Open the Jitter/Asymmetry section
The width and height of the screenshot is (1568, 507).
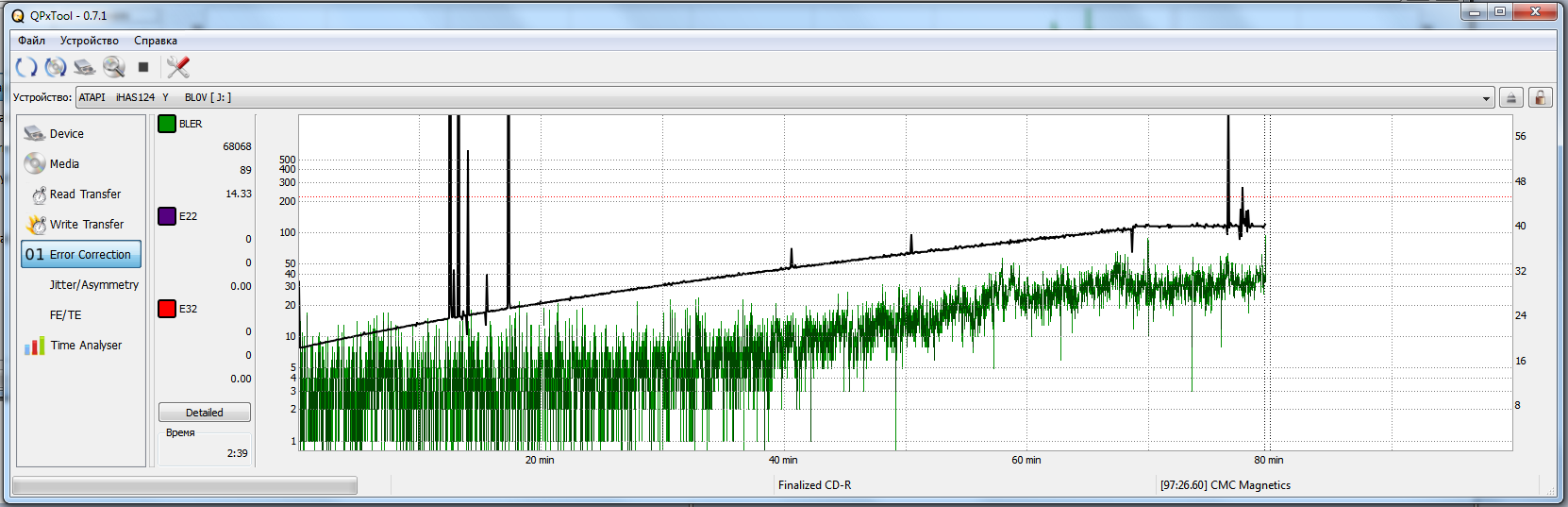click(93, 285)
